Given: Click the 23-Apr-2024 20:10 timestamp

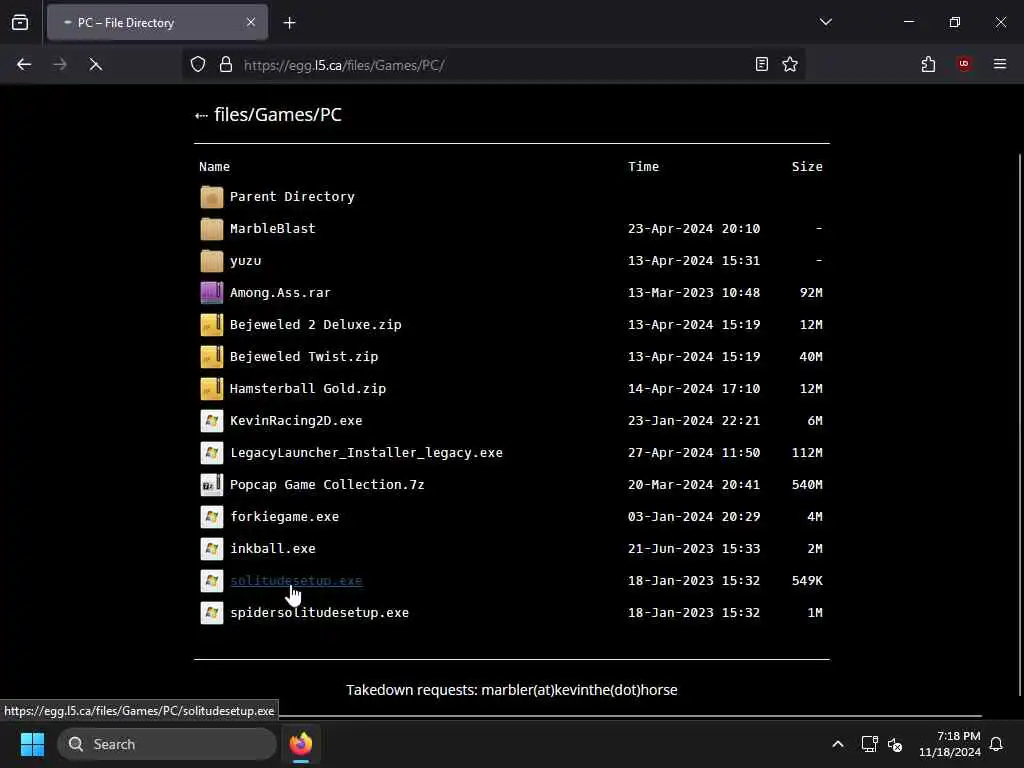Looking at the screenshot, I should [694, 229].
